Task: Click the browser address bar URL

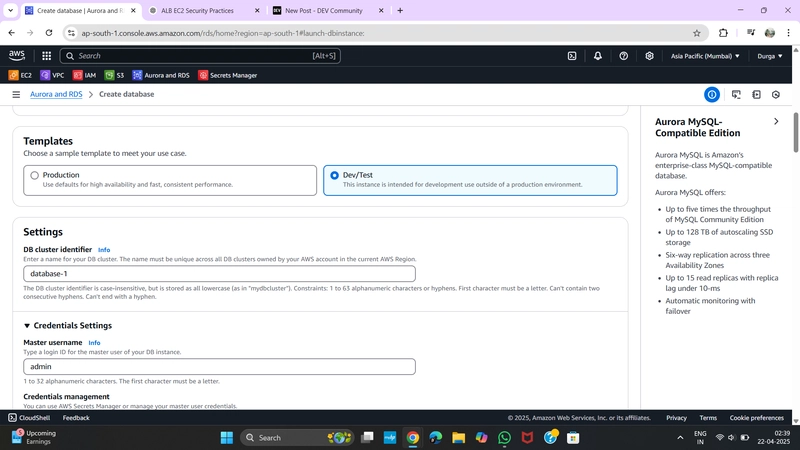Action: point(223,33)
